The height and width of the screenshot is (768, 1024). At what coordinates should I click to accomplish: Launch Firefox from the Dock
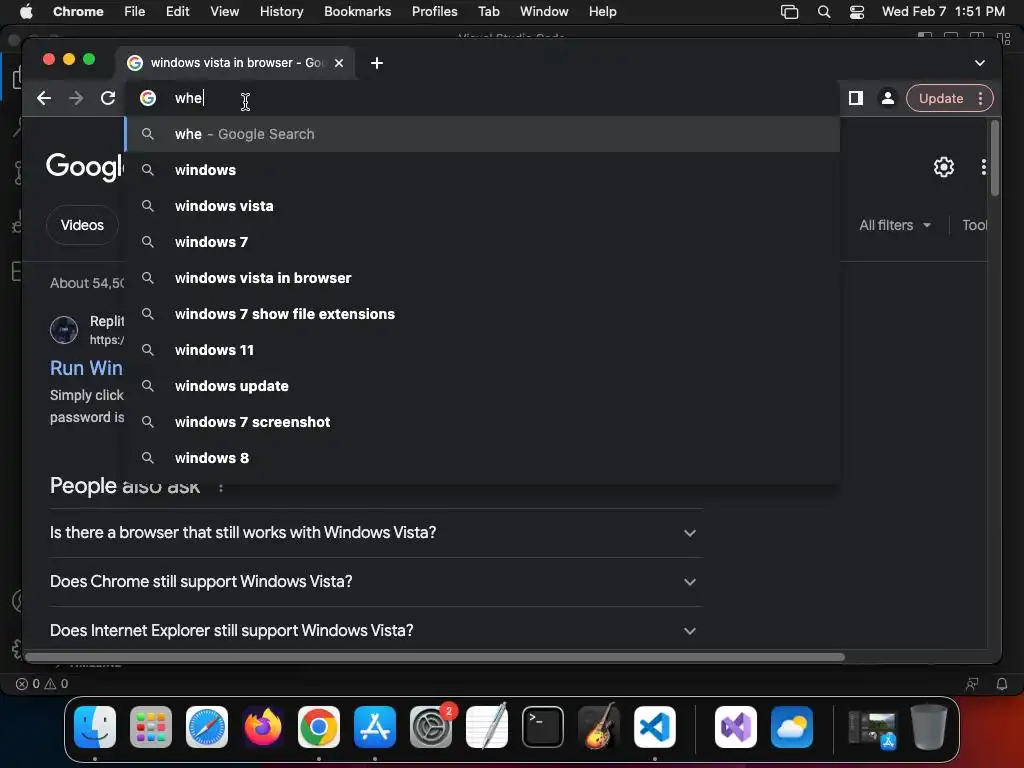click(x=263, y=726)
